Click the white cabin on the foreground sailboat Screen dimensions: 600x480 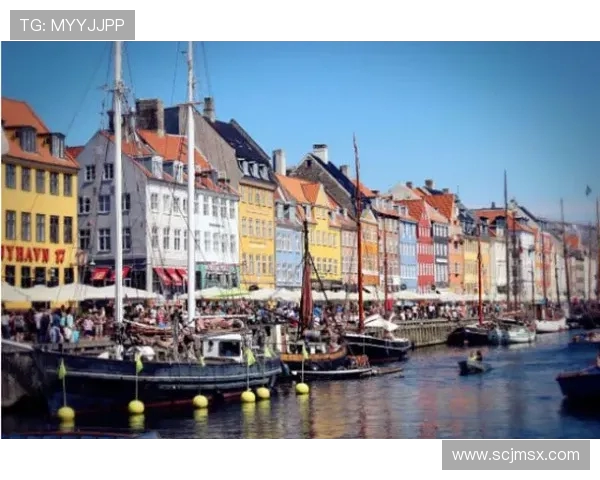220,347
